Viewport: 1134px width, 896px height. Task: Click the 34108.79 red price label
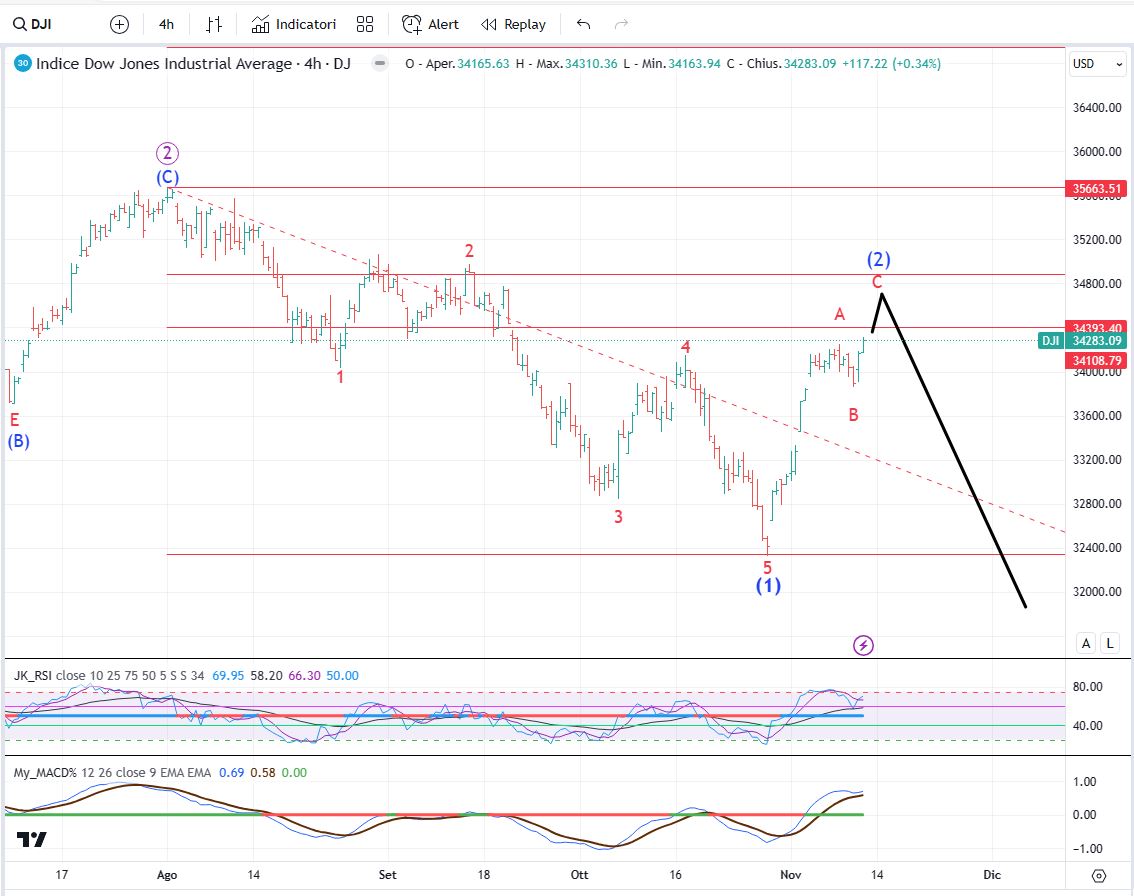coord(1096,360)
